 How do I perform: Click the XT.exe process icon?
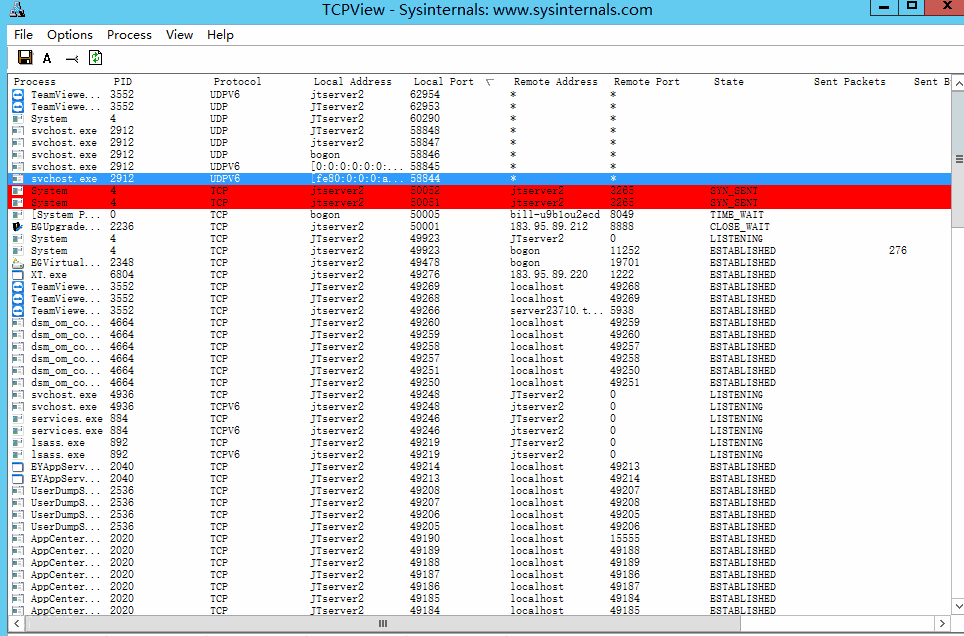point(18,274)
